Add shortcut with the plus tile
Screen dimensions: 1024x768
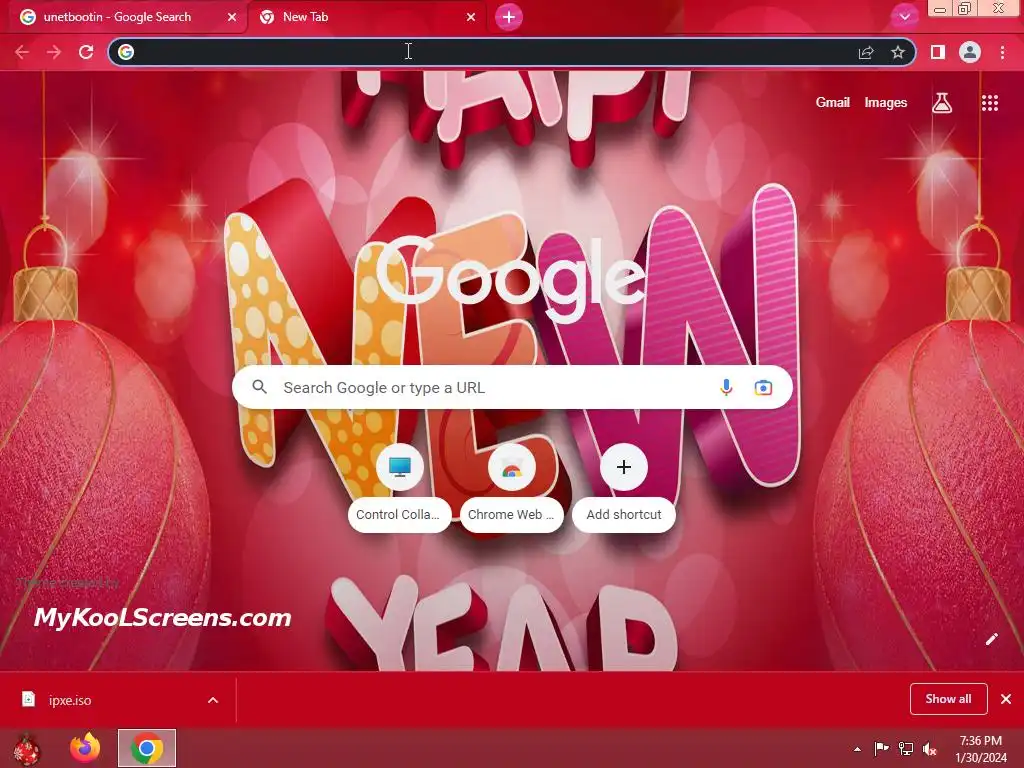(x=624, y=488)
